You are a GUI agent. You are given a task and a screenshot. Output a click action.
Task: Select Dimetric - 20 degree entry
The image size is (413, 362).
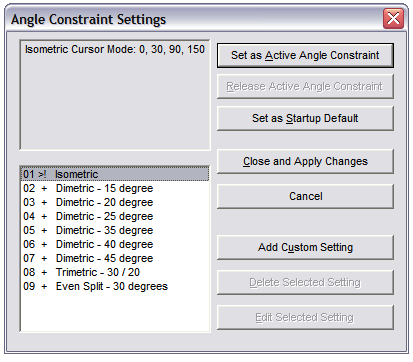(115, 202)
